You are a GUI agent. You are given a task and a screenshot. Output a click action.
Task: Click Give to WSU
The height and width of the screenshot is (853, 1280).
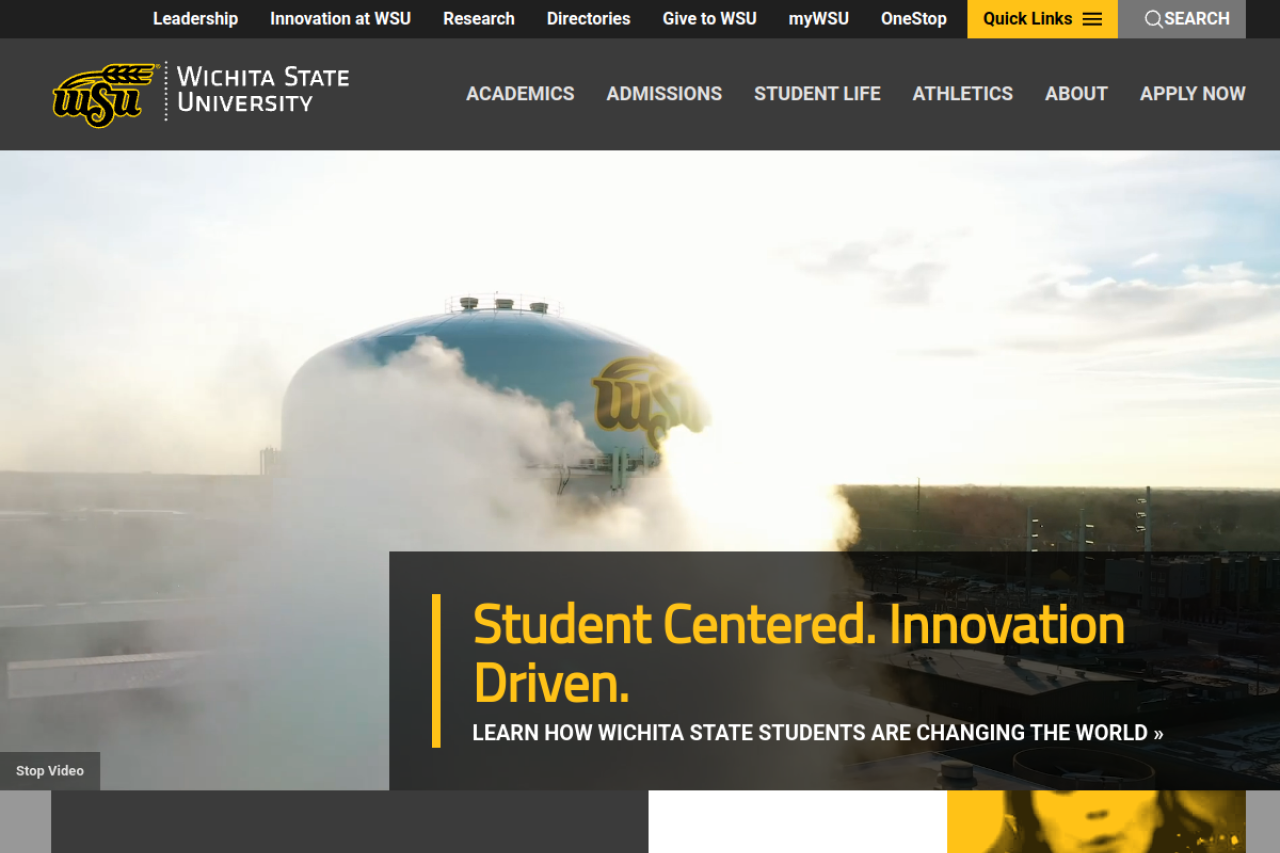pyautogui.click(x=710, y=19)
